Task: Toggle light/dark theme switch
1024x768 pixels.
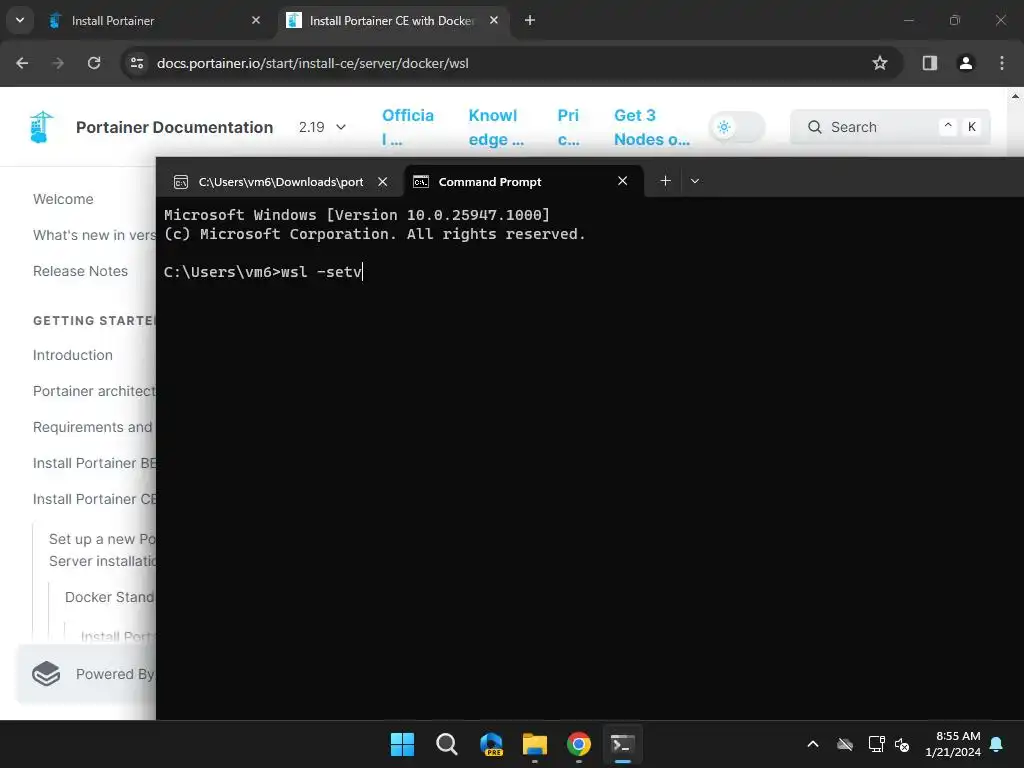Action: tap(737, 127)
